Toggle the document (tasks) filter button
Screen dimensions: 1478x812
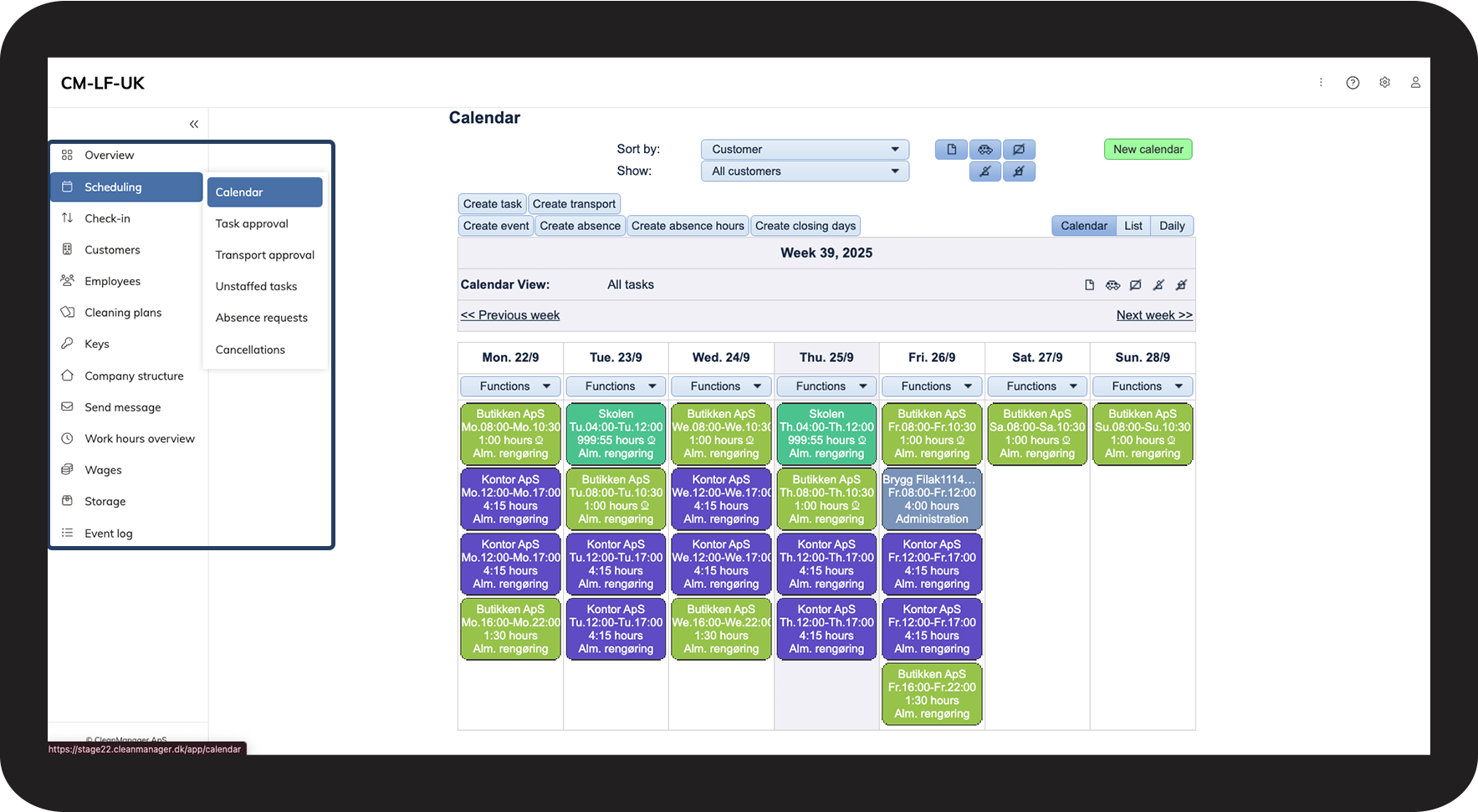click(x=951, y=150)
